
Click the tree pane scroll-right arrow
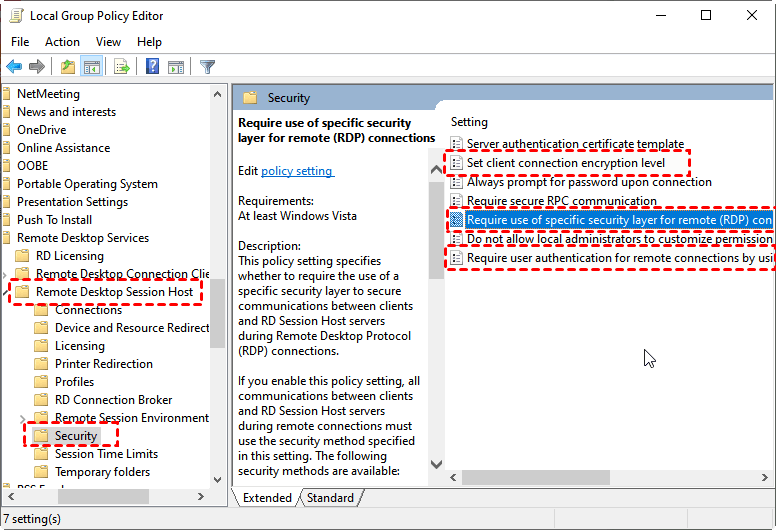click(x=200, y=496)
